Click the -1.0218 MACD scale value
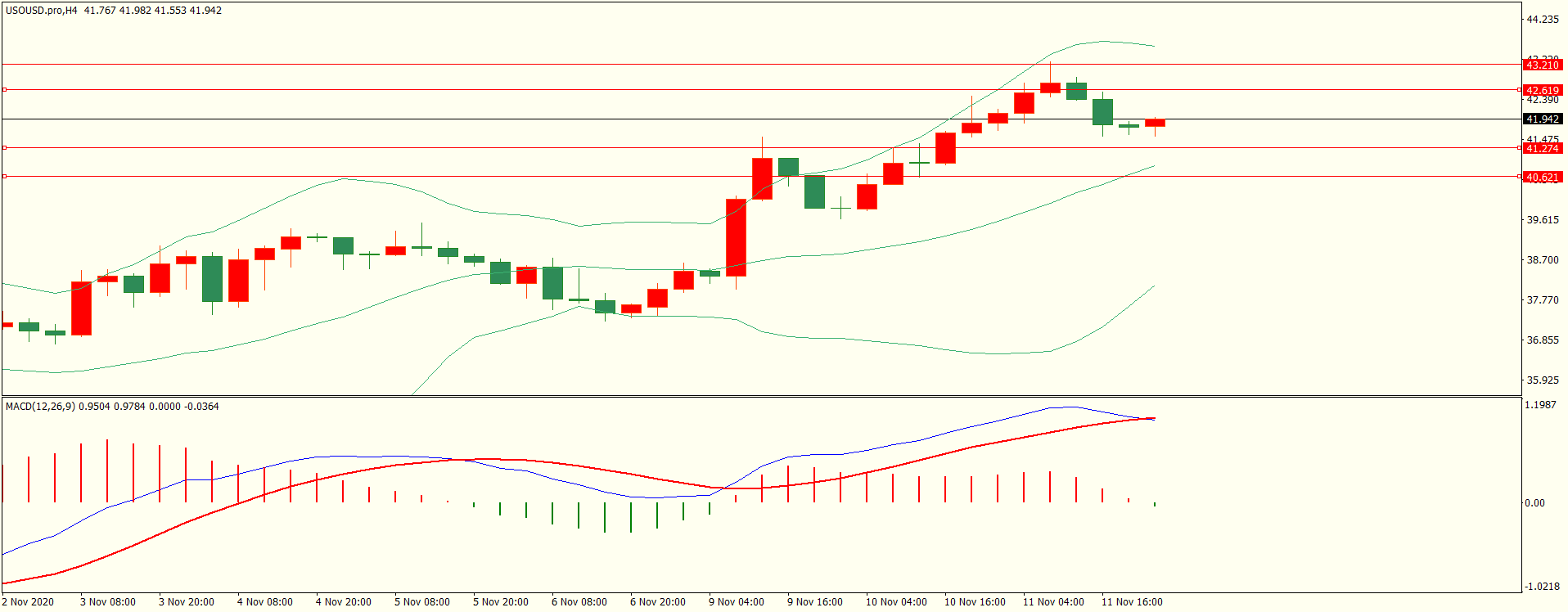Image resolution: width=1568 pixels, height=612 pixels. pyautogui.click(x=1541, y=587)
